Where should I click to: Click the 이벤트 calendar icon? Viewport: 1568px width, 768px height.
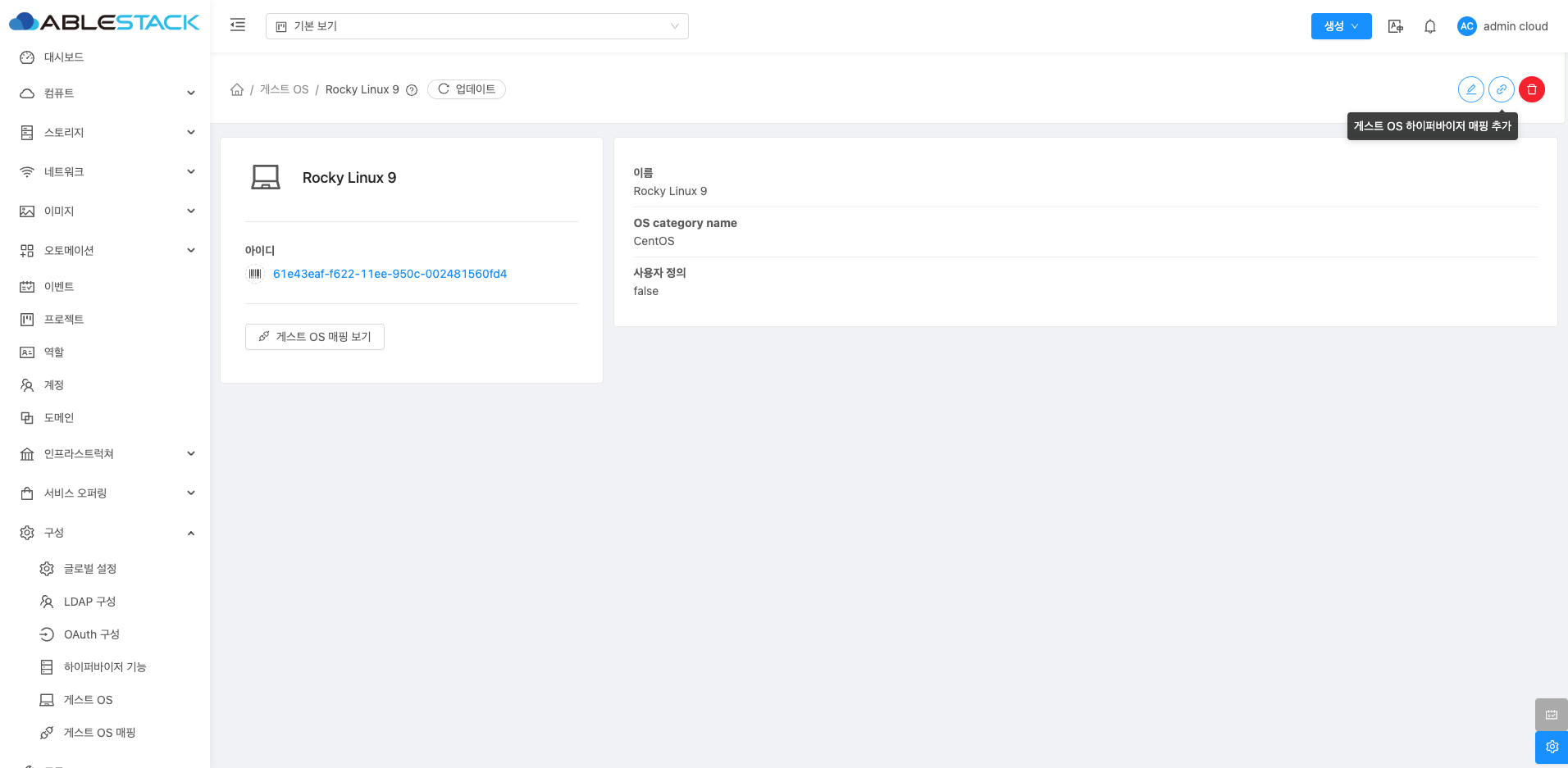pyautogui.click(x=27, y=287)
